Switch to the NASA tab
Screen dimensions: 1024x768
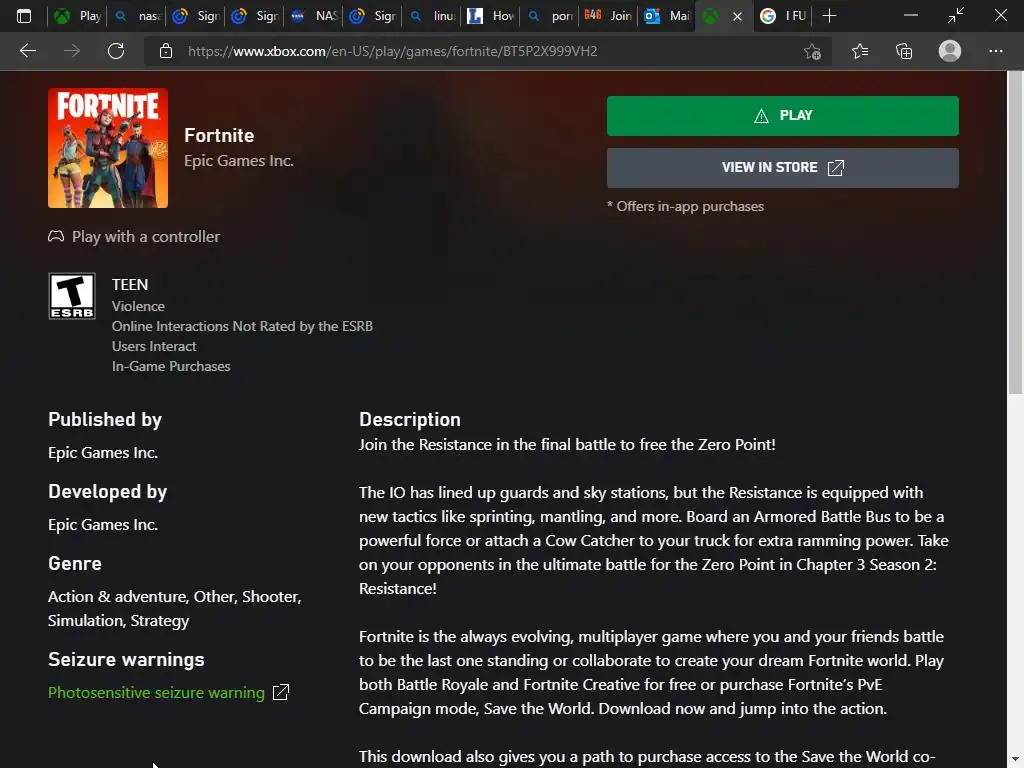(x=312, y=16)
